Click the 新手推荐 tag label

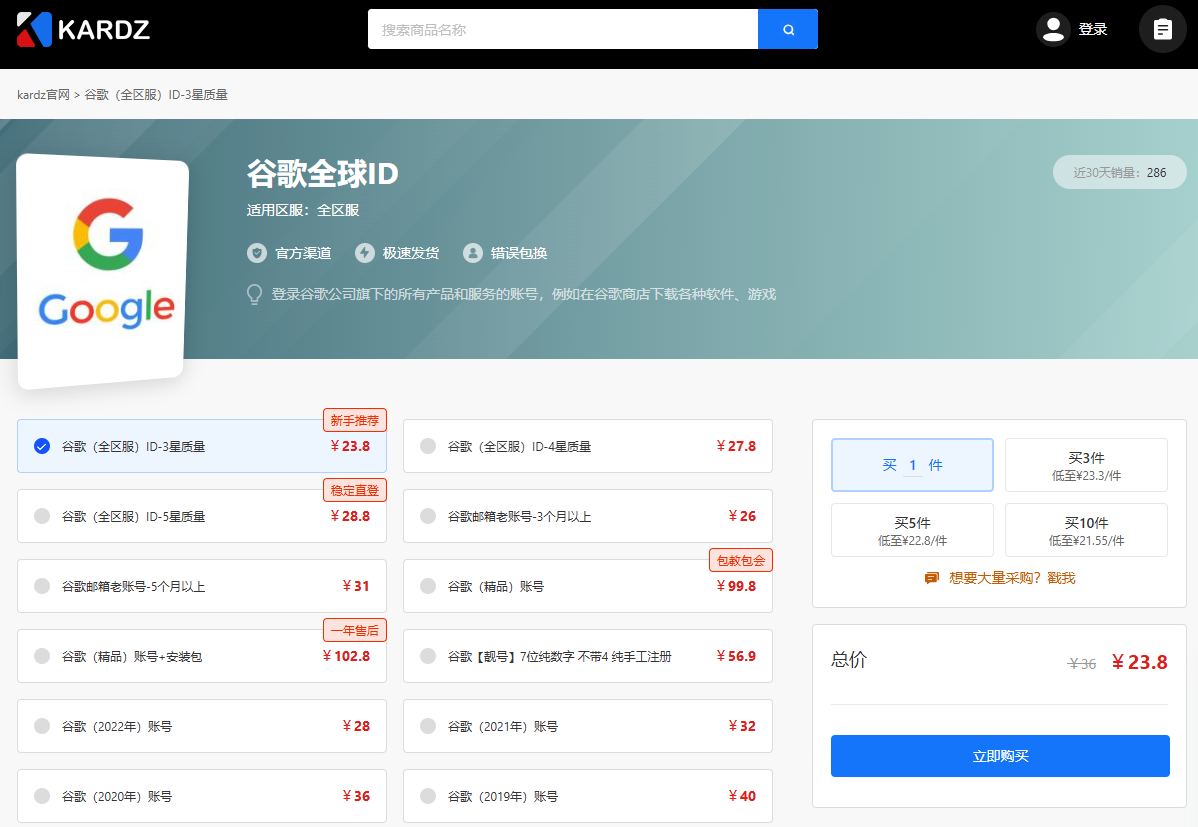355,420
